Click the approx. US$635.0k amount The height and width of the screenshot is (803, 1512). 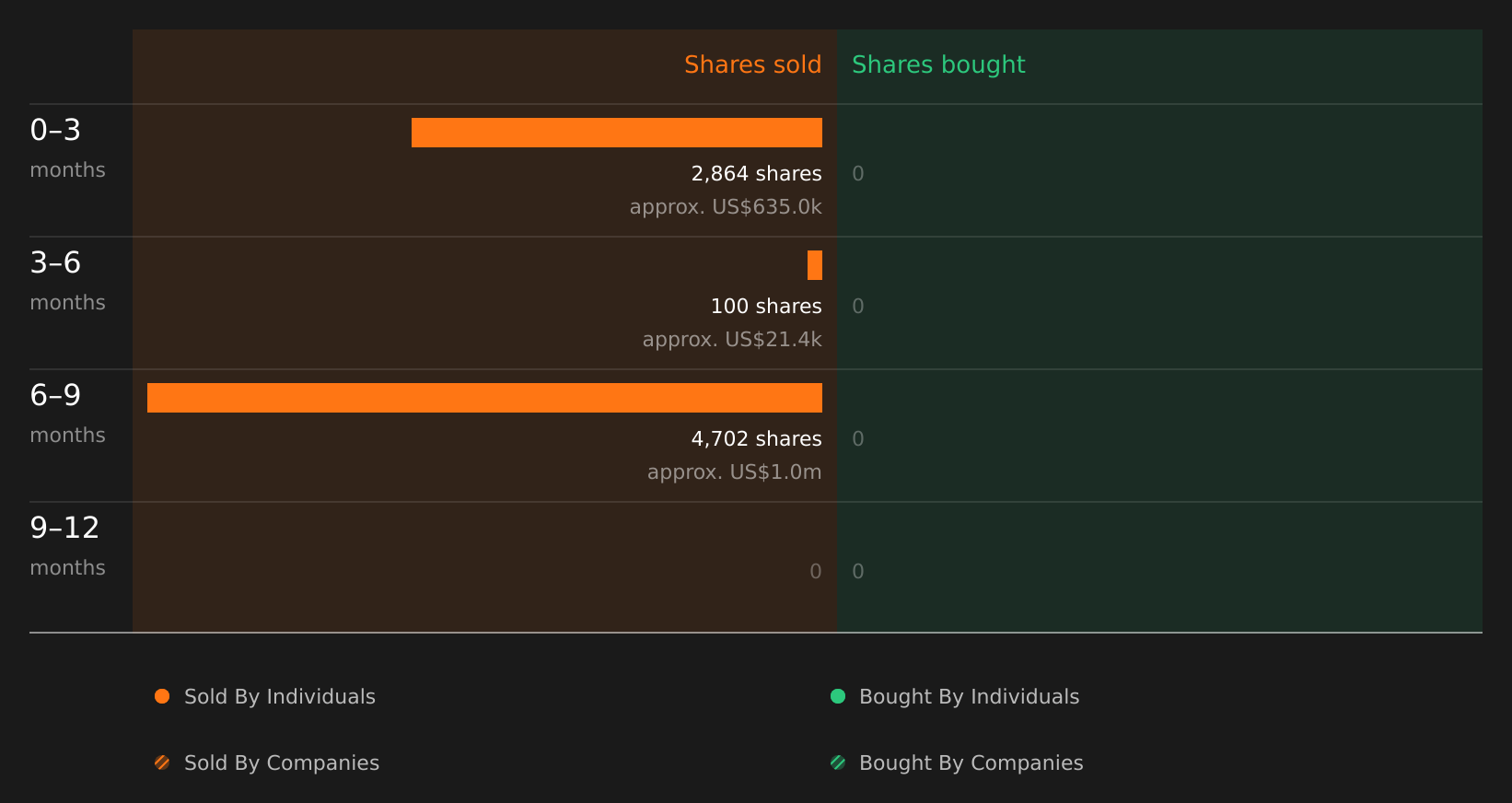point(726,206)
